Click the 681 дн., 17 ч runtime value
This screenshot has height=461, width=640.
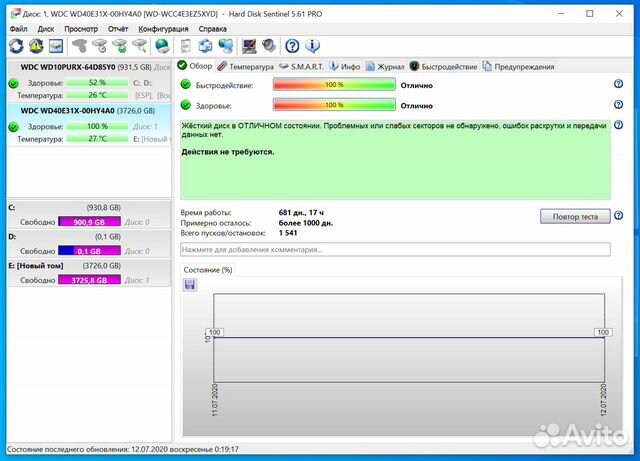point(301,213)
